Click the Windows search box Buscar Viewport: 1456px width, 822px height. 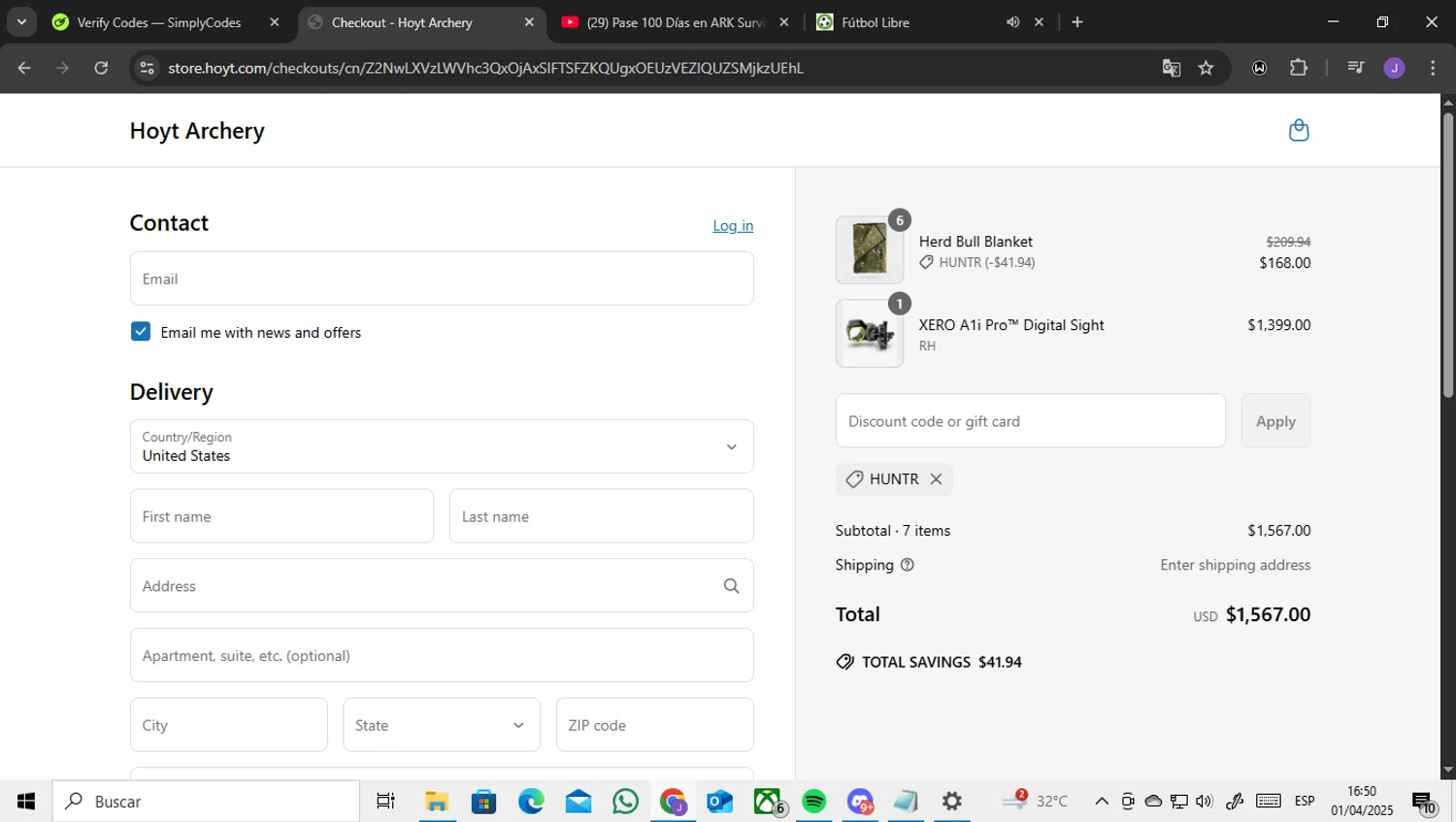tap(207, 801)
